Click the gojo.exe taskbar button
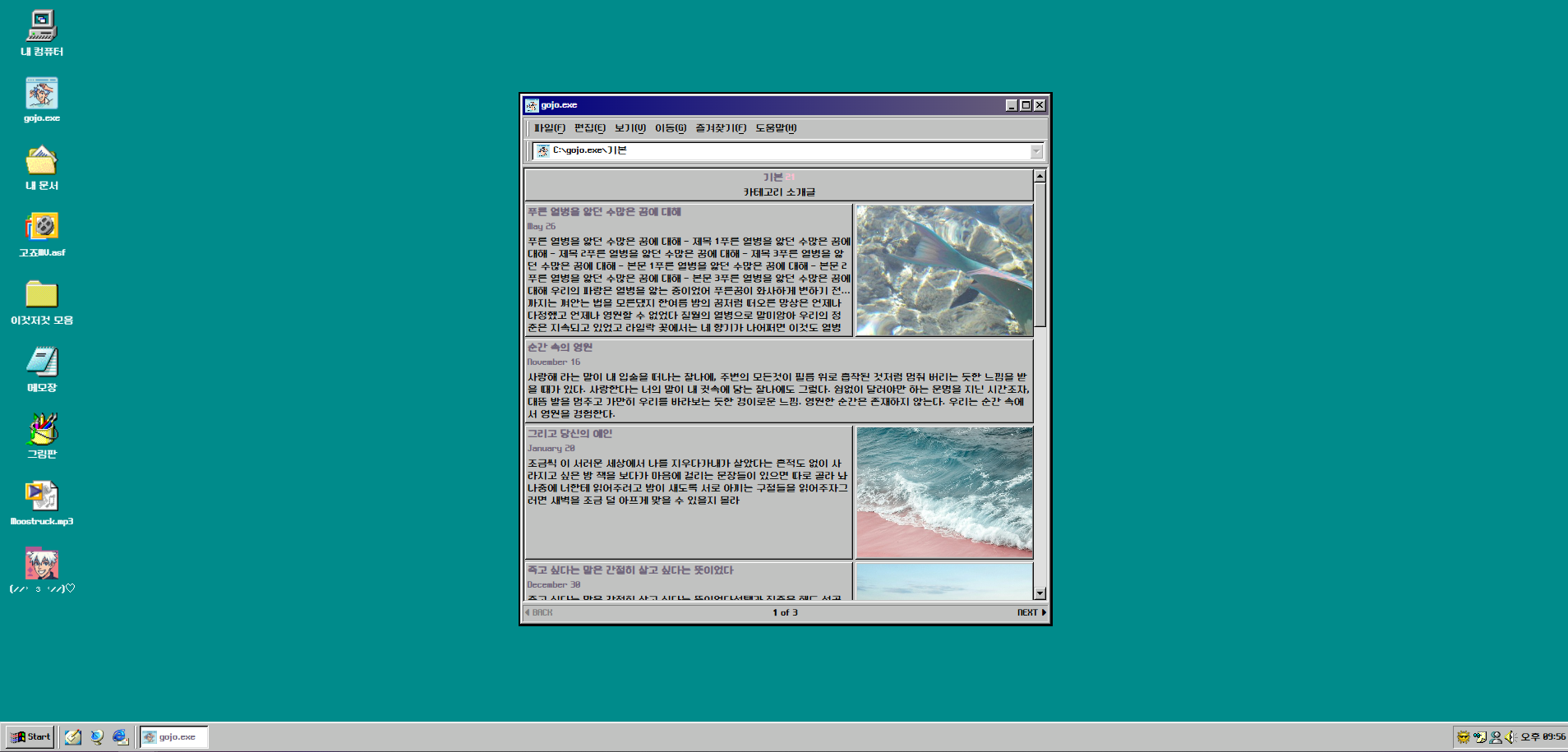The image size is (1568, 752). pyautogui.click(x=173, y=737)
